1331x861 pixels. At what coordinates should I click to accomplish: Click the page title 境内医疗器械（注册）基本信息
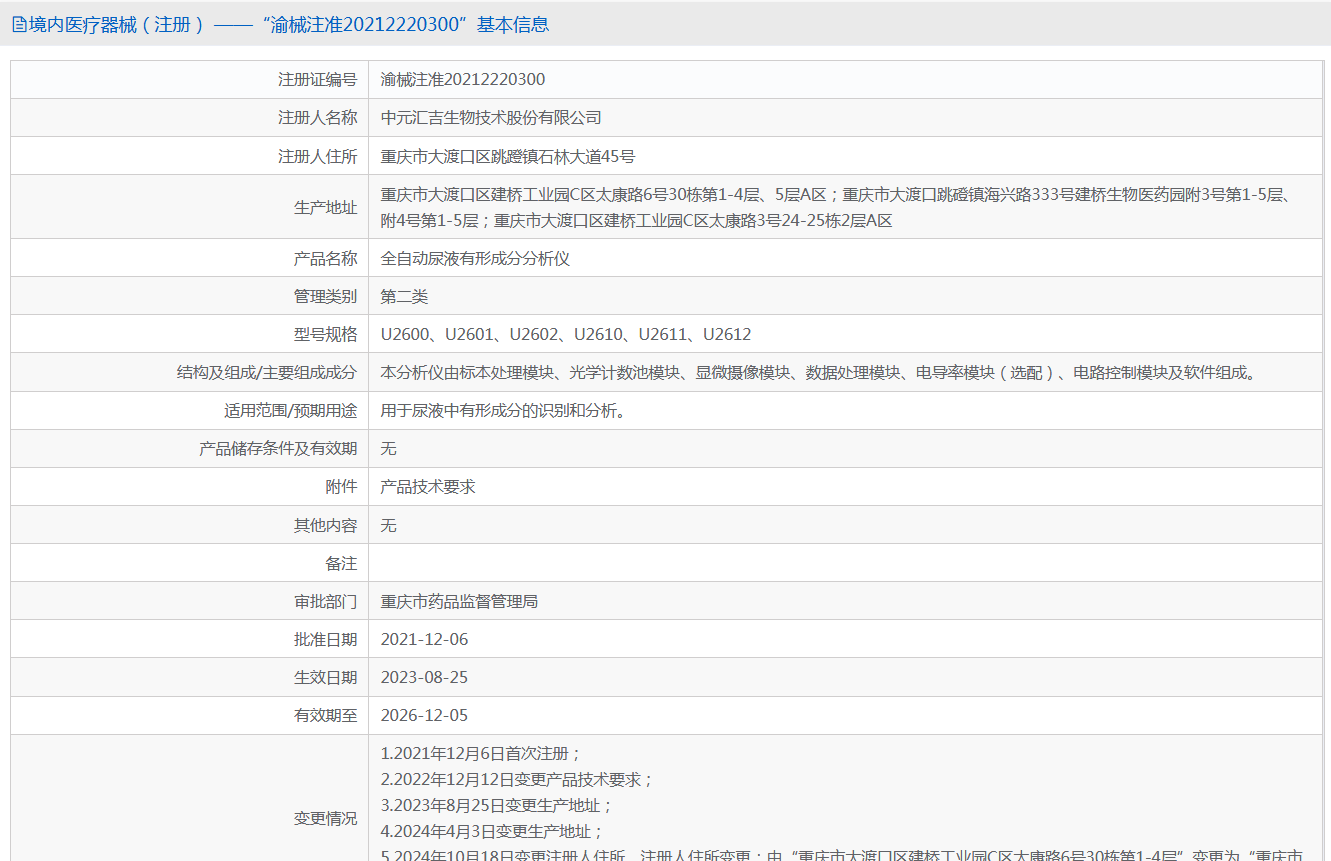[x=289, y=25]
